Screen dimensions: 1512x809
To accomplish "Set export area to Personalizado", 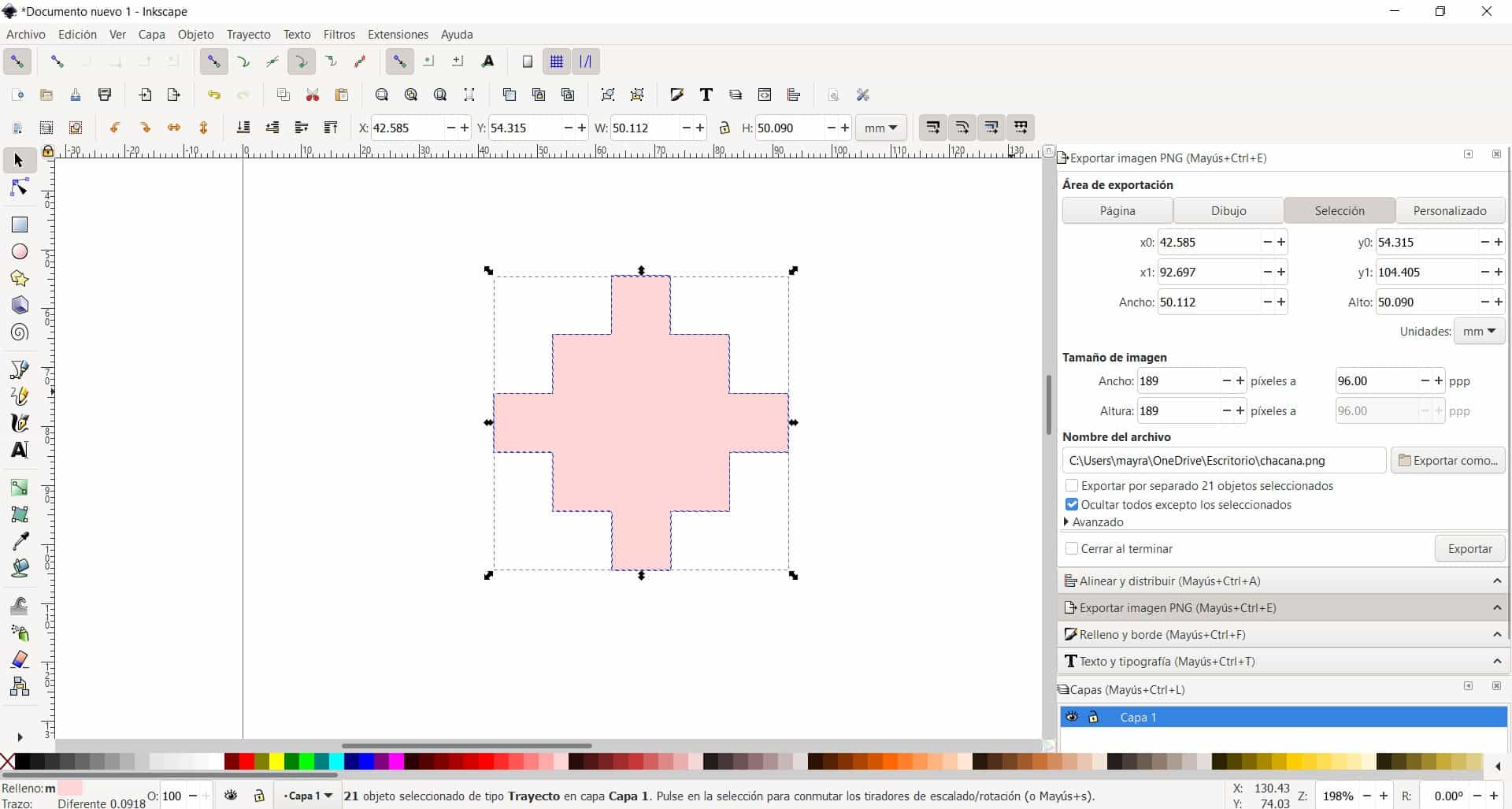I will [1450, 210].
